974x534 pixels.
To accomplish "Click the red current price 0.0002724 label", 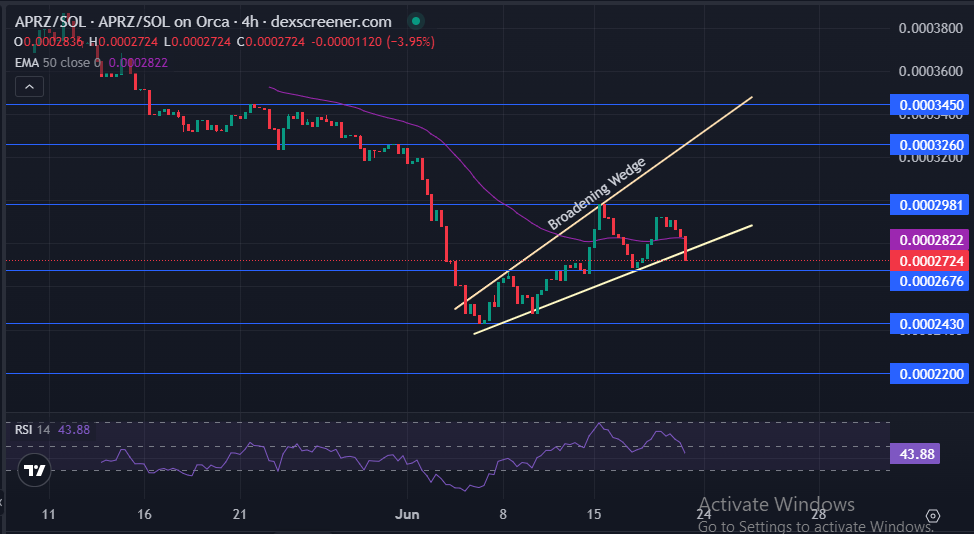I will click(x=929, y=261).
